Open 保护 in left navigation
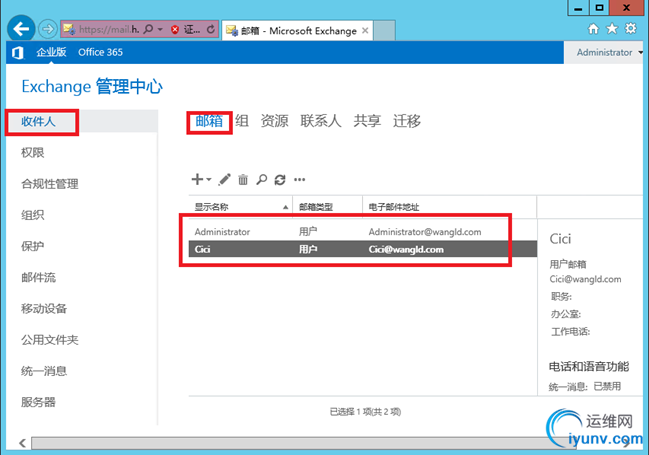The height and width of the screenshot is (455, 649). pos(33,246)
